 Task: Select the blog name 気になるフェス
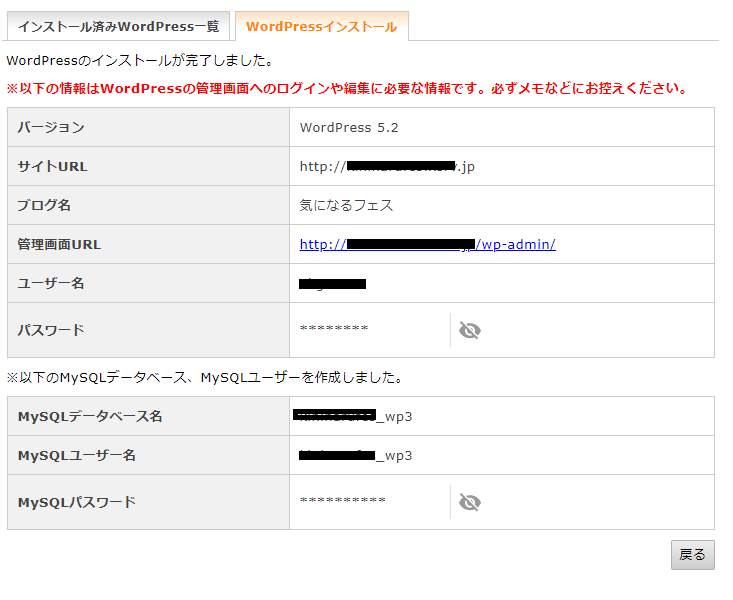tap(346, 205)
